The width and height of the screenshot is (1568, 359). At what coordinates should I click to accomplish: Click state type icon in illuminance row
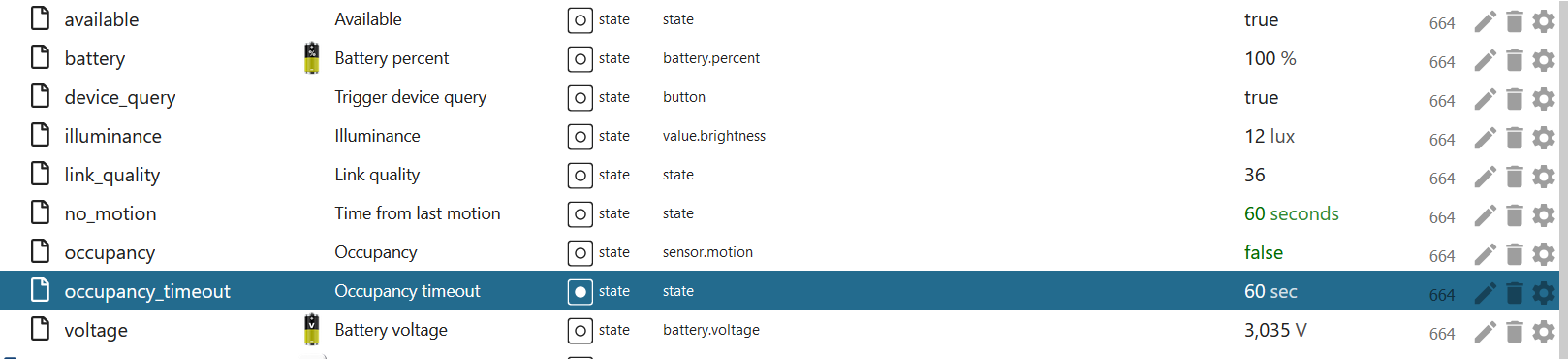point(580,136)
